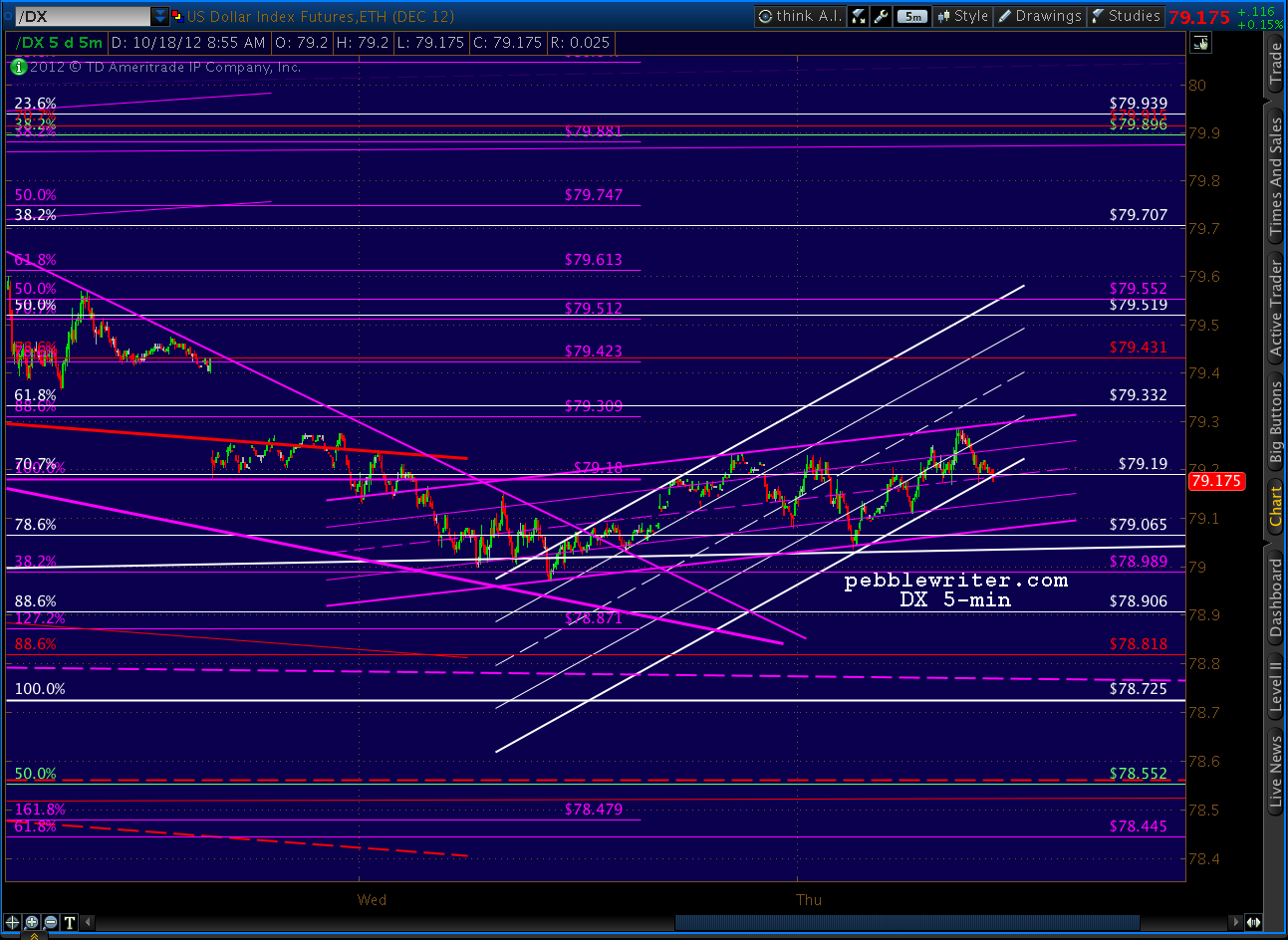Viewport: 1288px width, 940px height.
Task: Zoom out using the minus magnifier icon
Action: (x=51, y=922)
